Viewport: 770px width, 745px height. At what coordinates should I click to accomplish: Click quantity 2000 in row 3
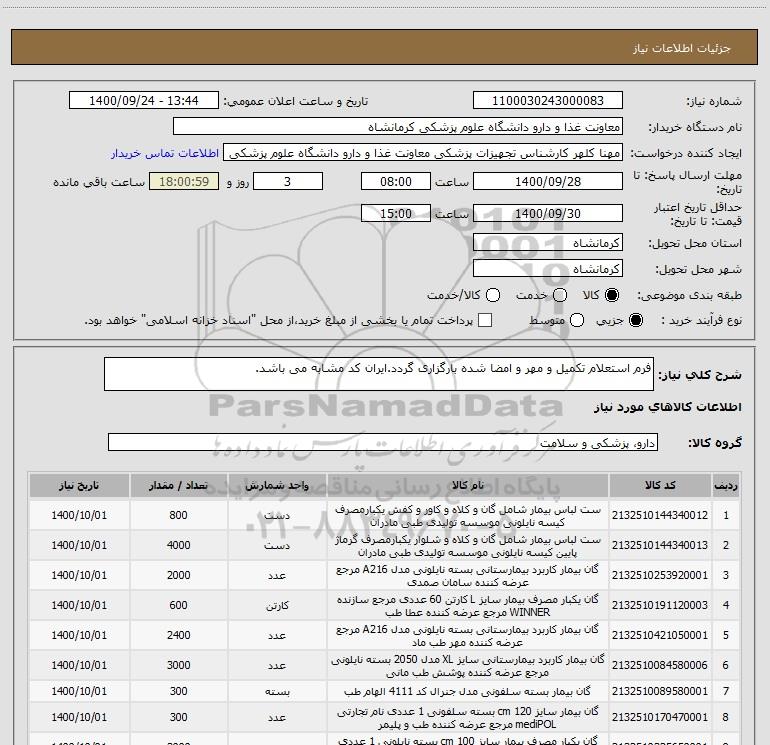(x=178, y=575)
